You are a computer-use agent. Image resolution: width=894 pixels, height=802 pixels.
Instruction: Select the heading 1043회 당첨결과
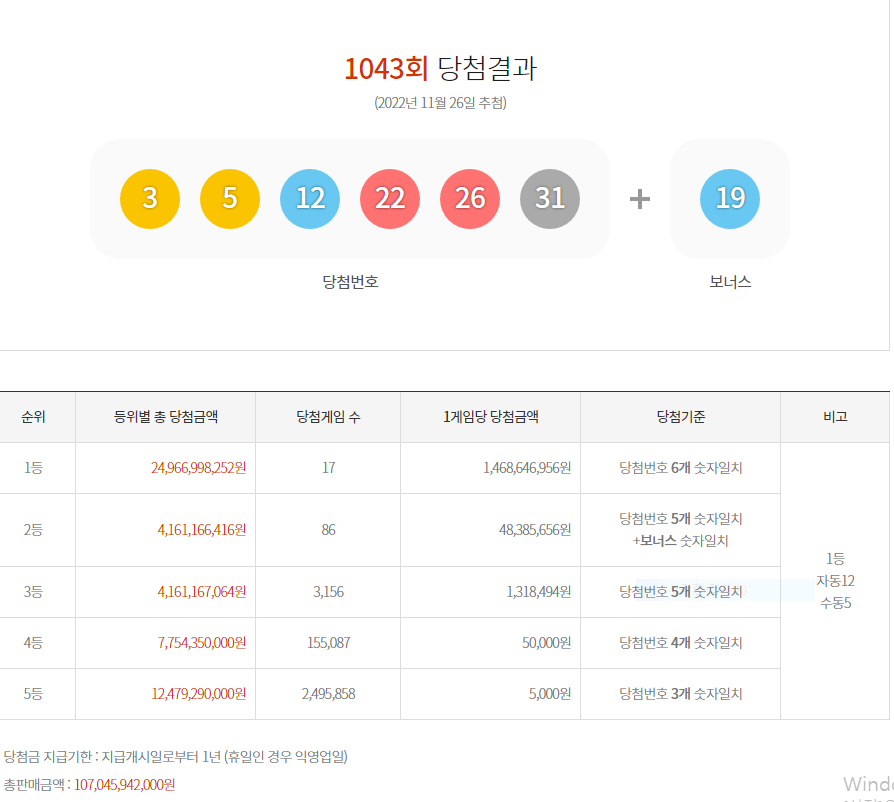pos(440,68)
